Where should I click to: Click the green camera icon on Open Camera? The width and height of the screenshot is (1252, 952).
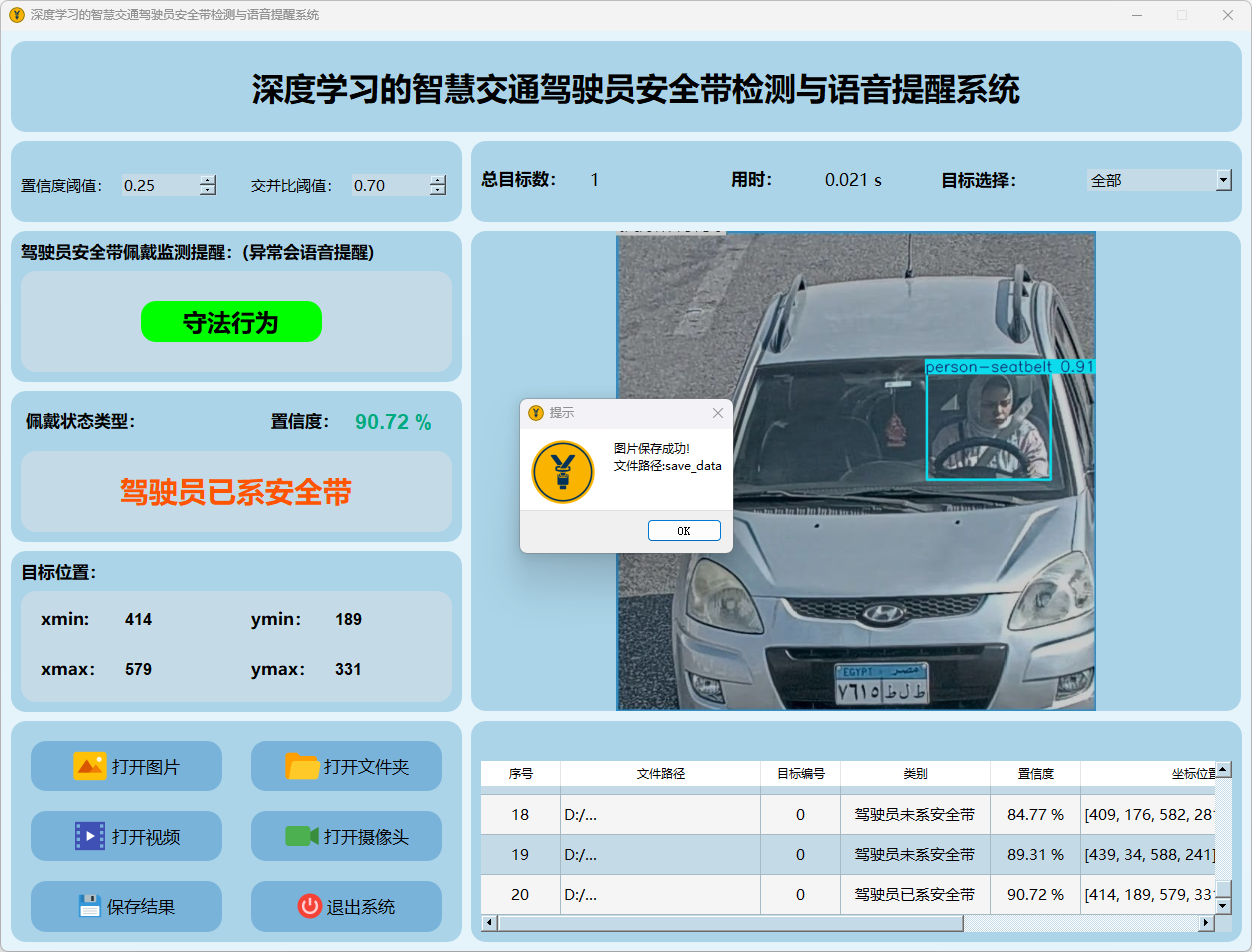coord(301,836)
